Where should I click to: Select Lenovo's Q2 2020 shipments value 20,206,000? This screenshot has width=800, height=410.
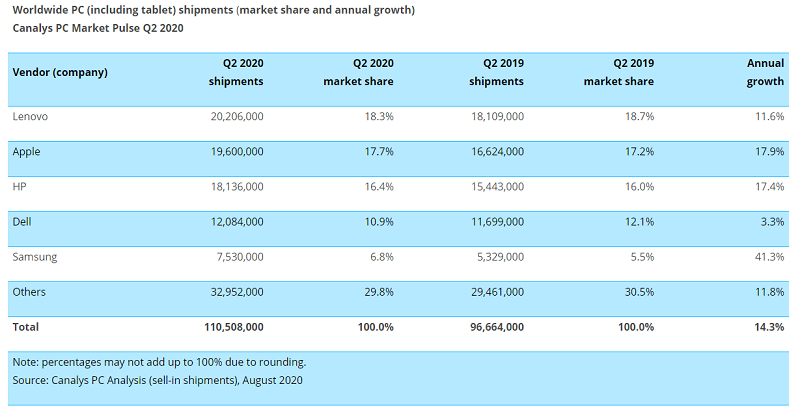[237, 116]
